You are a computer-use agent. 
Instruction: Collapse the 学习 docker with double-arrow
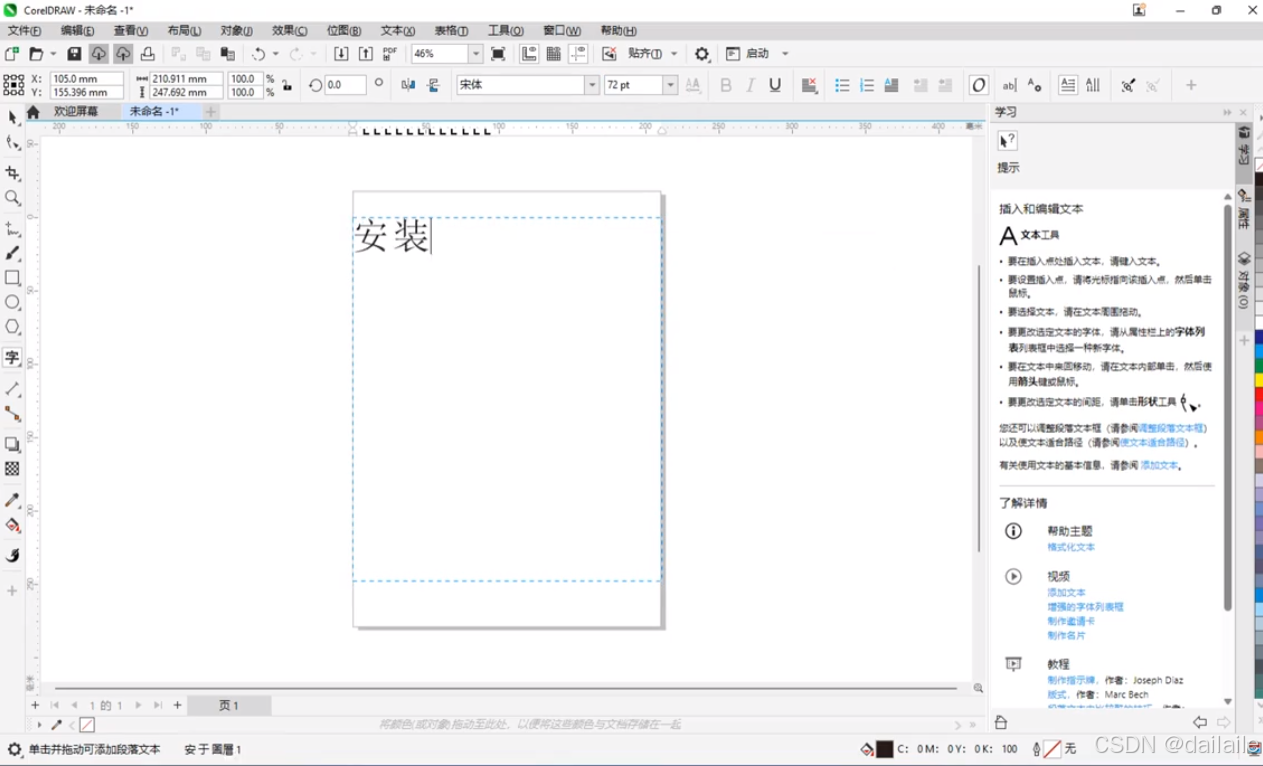(x=1227, y=112)
